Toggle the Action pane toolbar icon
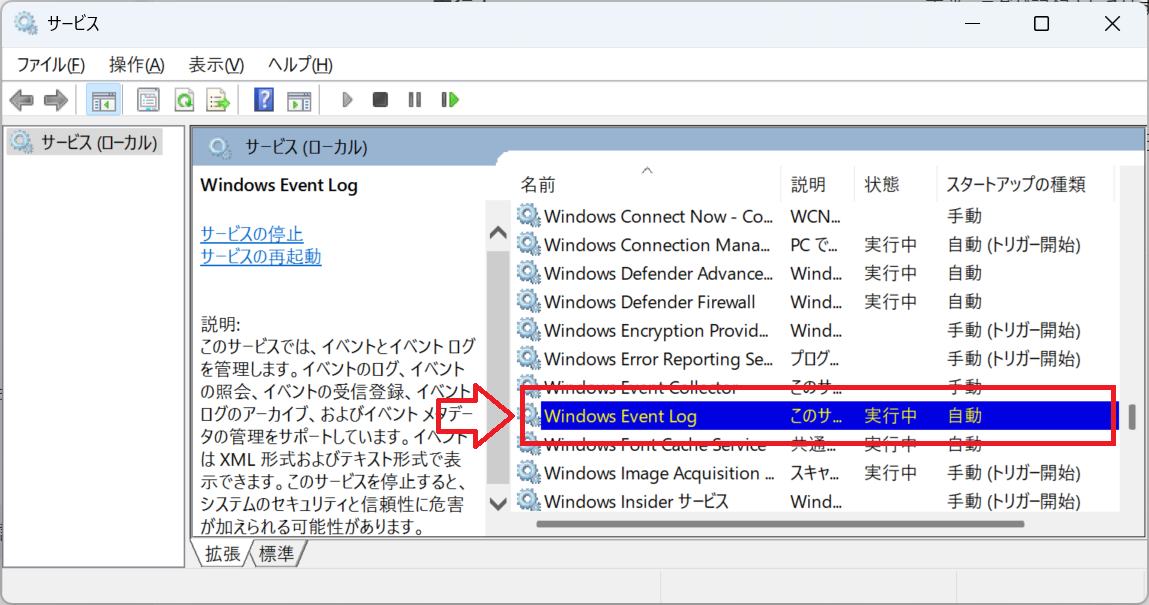Screen dimensions: 1149x605 coord(299,100)
